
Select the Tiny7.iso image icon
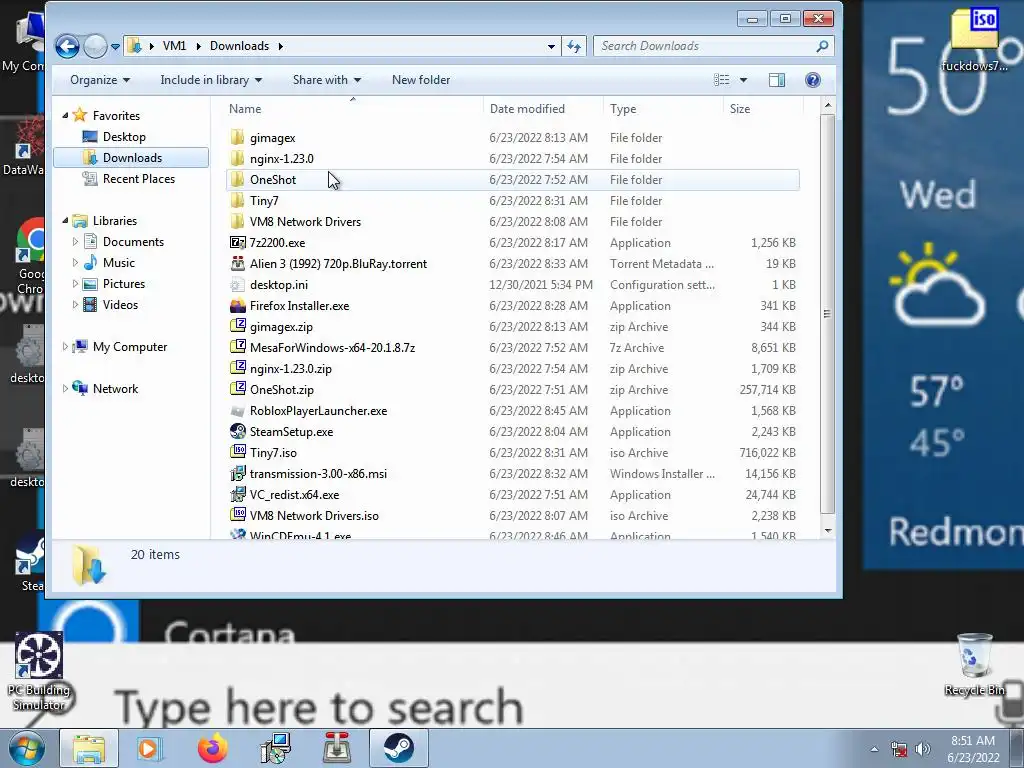(x=238, y=453)
